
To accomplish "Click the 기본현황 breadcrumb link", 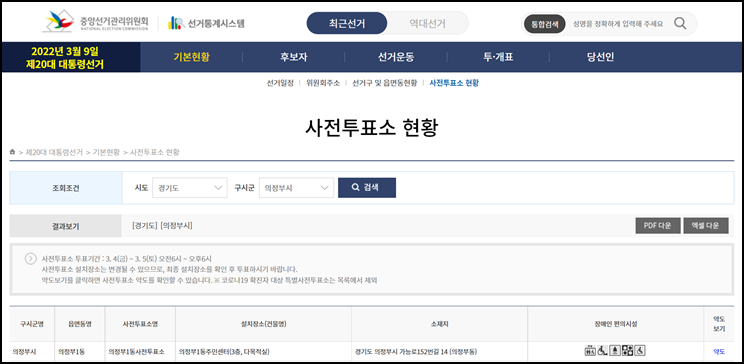I will click(x=106, y=152).
